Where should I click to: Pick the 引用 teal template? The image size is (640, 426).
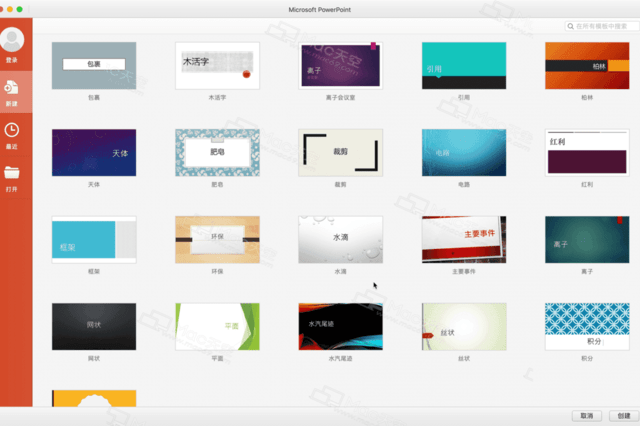(x=464, y=65)
